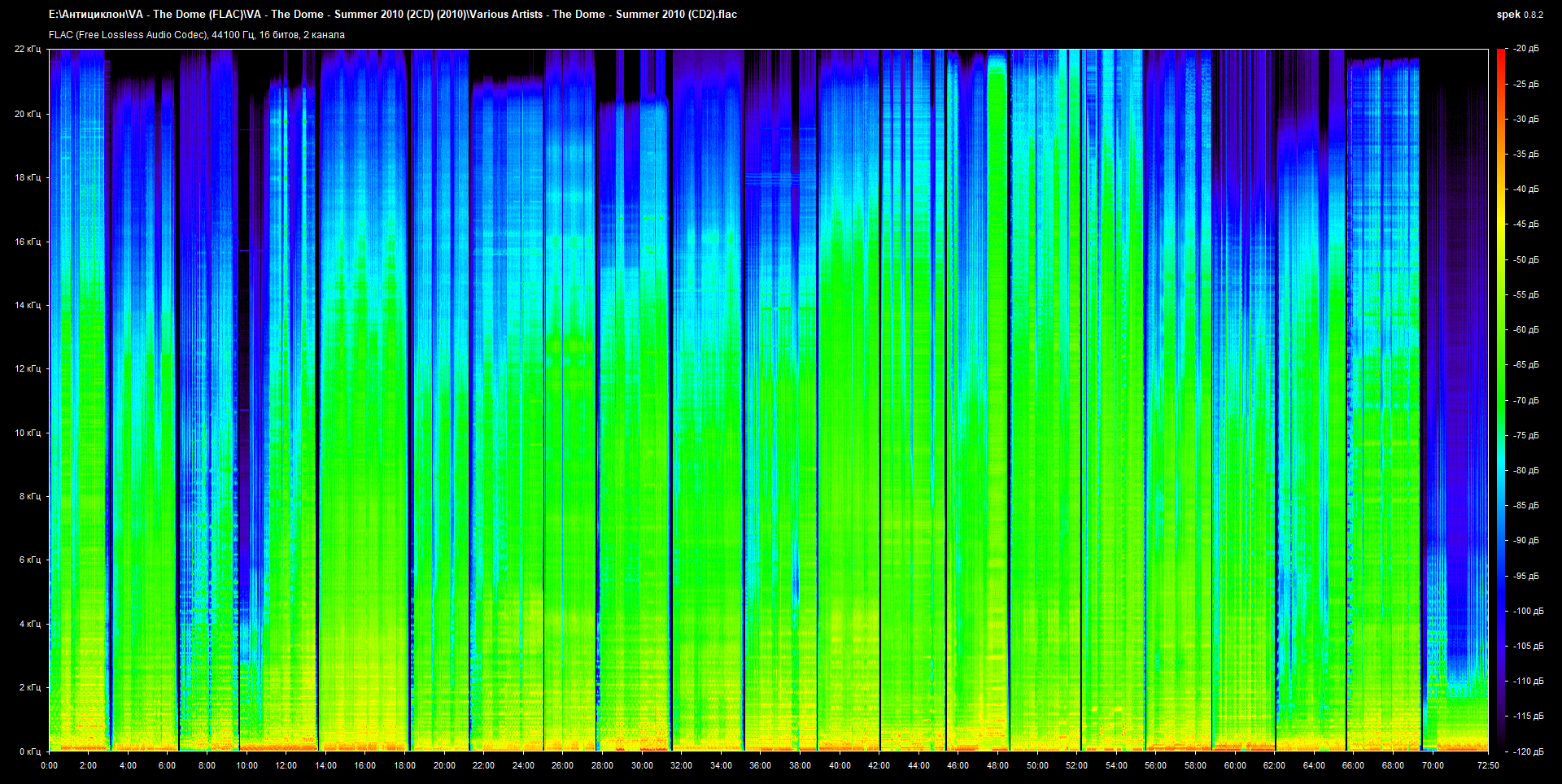Select the 24:00 mark on the time axis

pos(523,765)
